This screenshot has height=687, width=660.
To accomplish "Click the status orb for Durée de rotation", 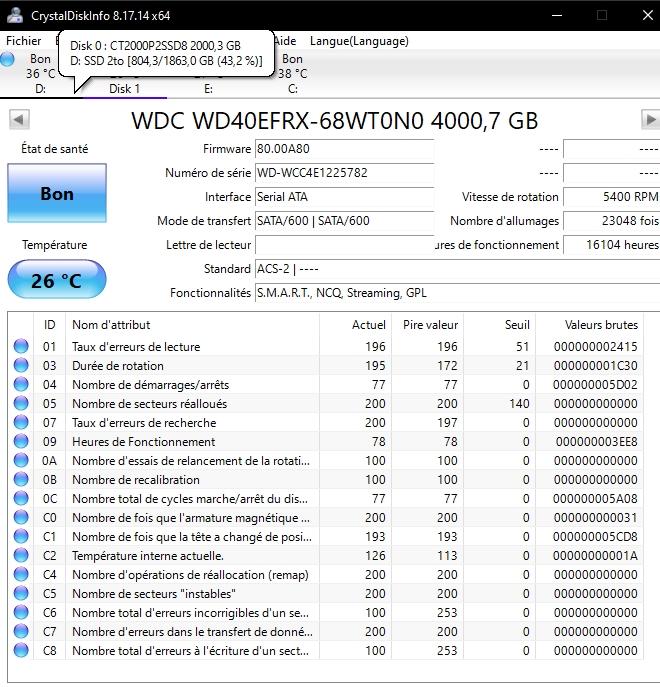I will tap(21, 366).
